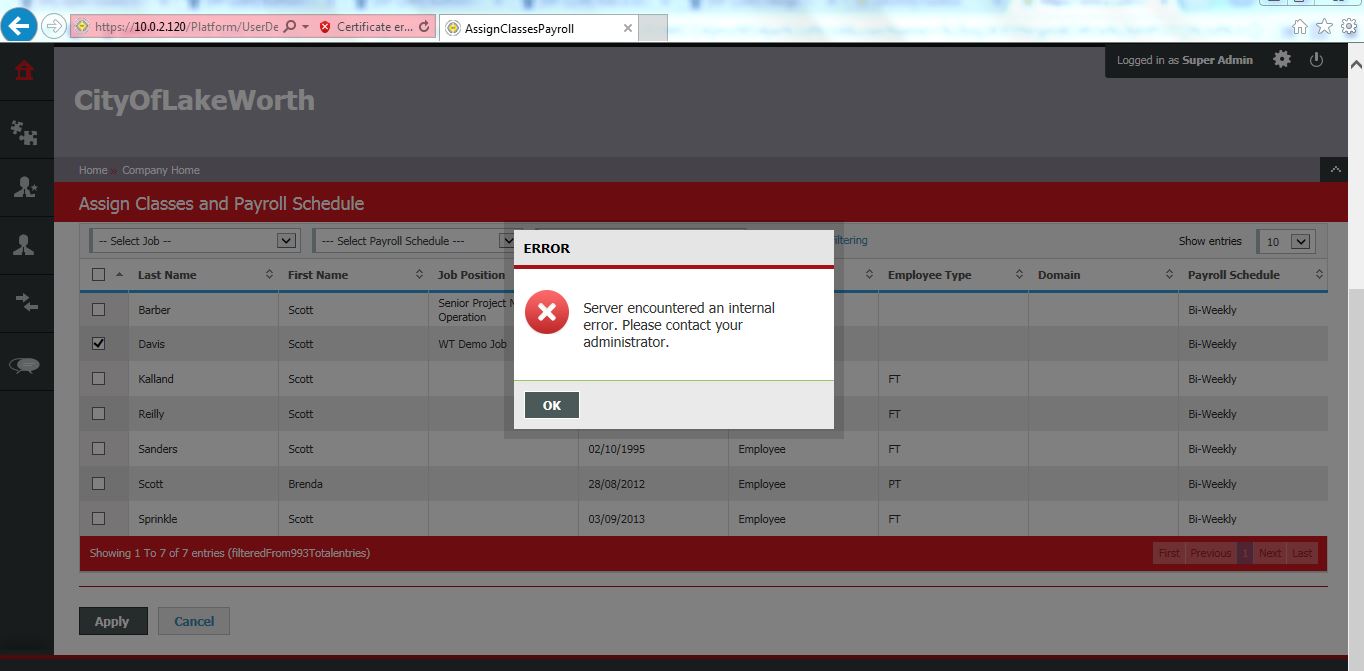The height and width of the screenshot is (671, 1364).
Task: Open the transfer arrows sidebar icon
Action: point(24,304)
